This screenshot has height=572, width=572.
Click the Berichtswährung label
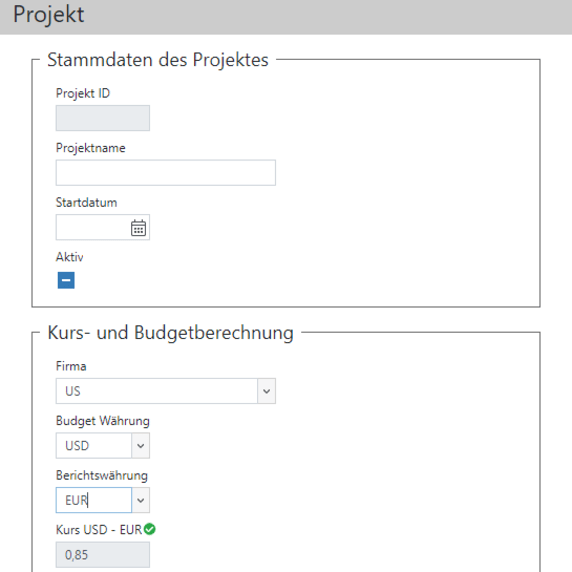point(102,475)
